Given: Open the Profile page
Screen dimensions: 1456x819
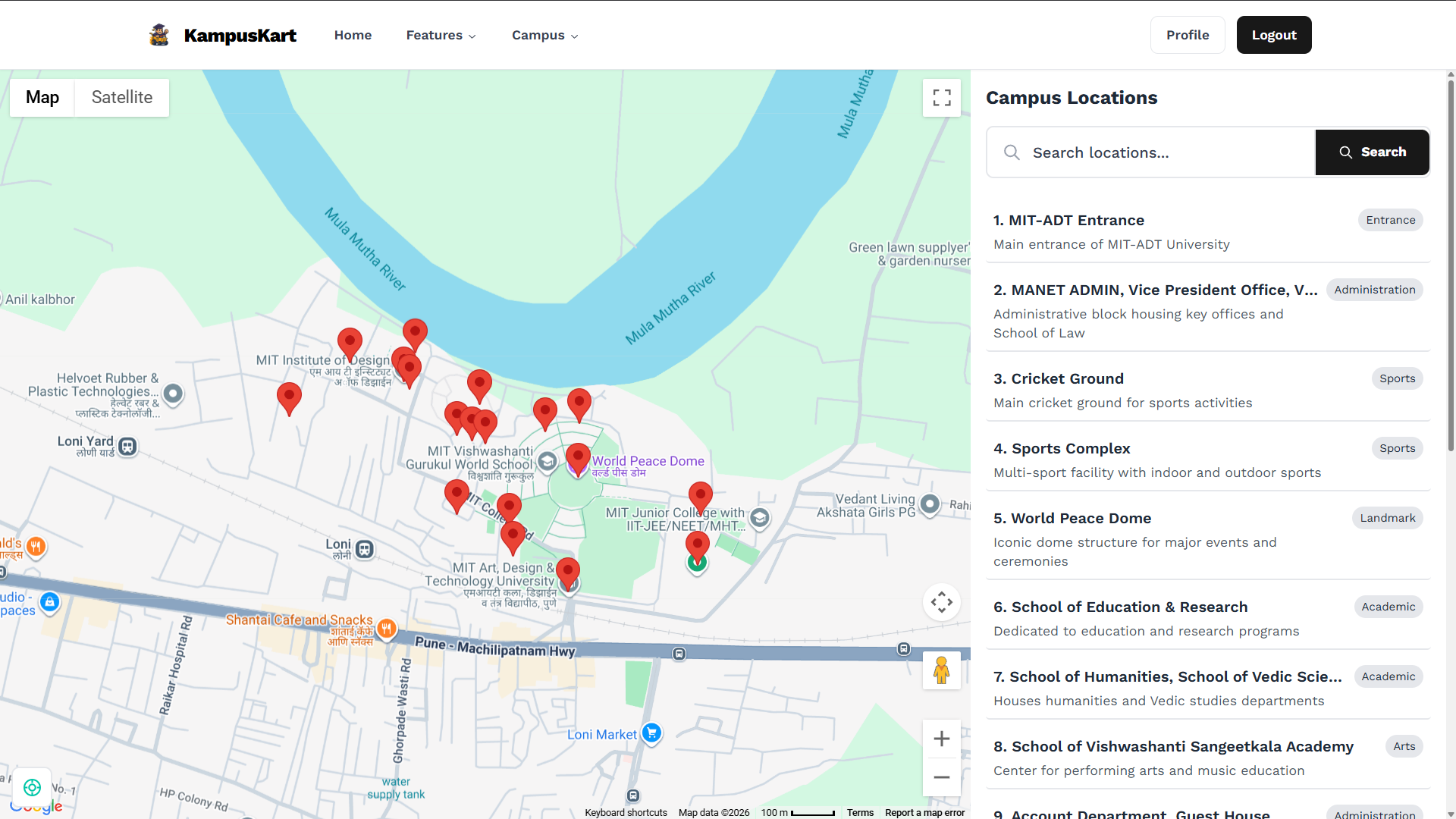Looking at the screenshot, I should pos(1188,35).
